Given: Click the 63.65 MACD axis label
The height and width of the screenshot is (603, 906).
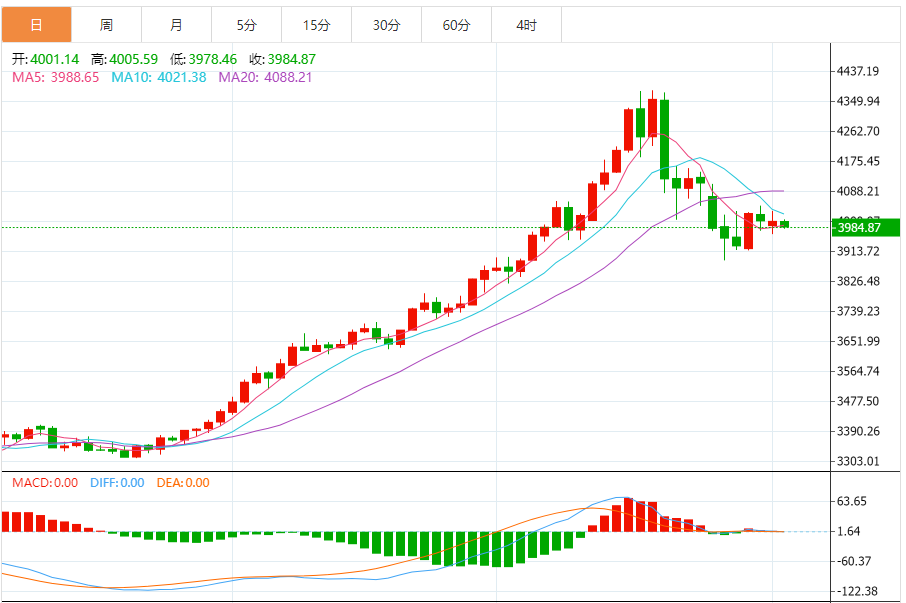Looking at the screenshot, I should (852, 502).
